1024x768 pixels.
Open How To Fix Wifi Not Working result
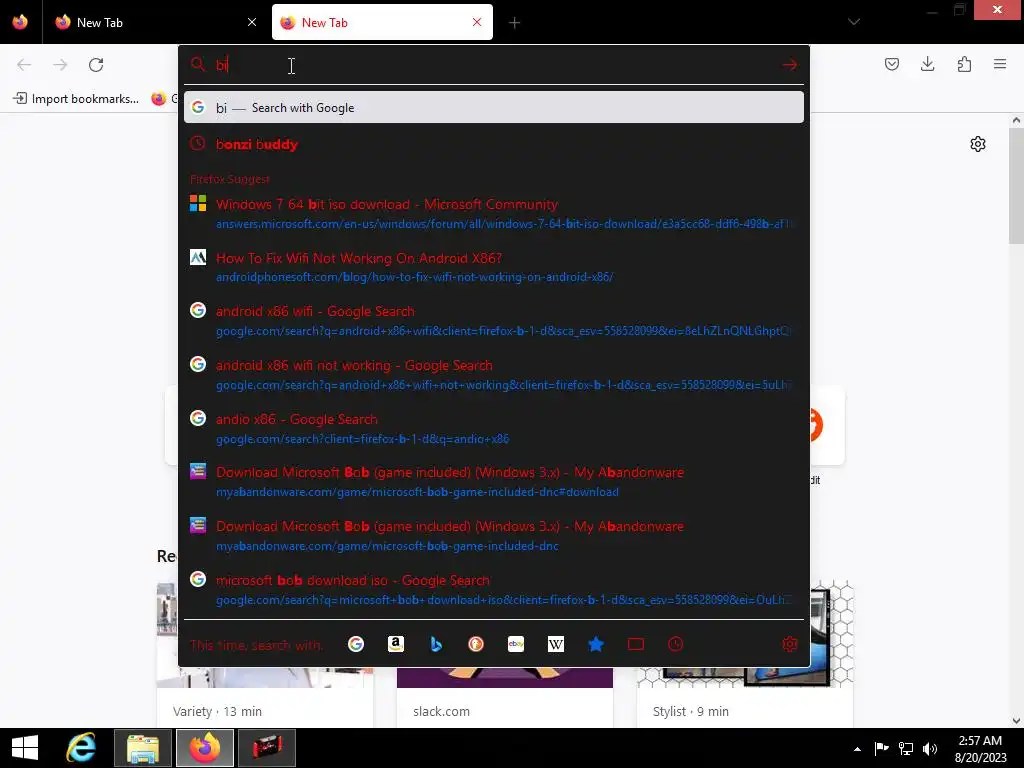[x=494, y=267]
